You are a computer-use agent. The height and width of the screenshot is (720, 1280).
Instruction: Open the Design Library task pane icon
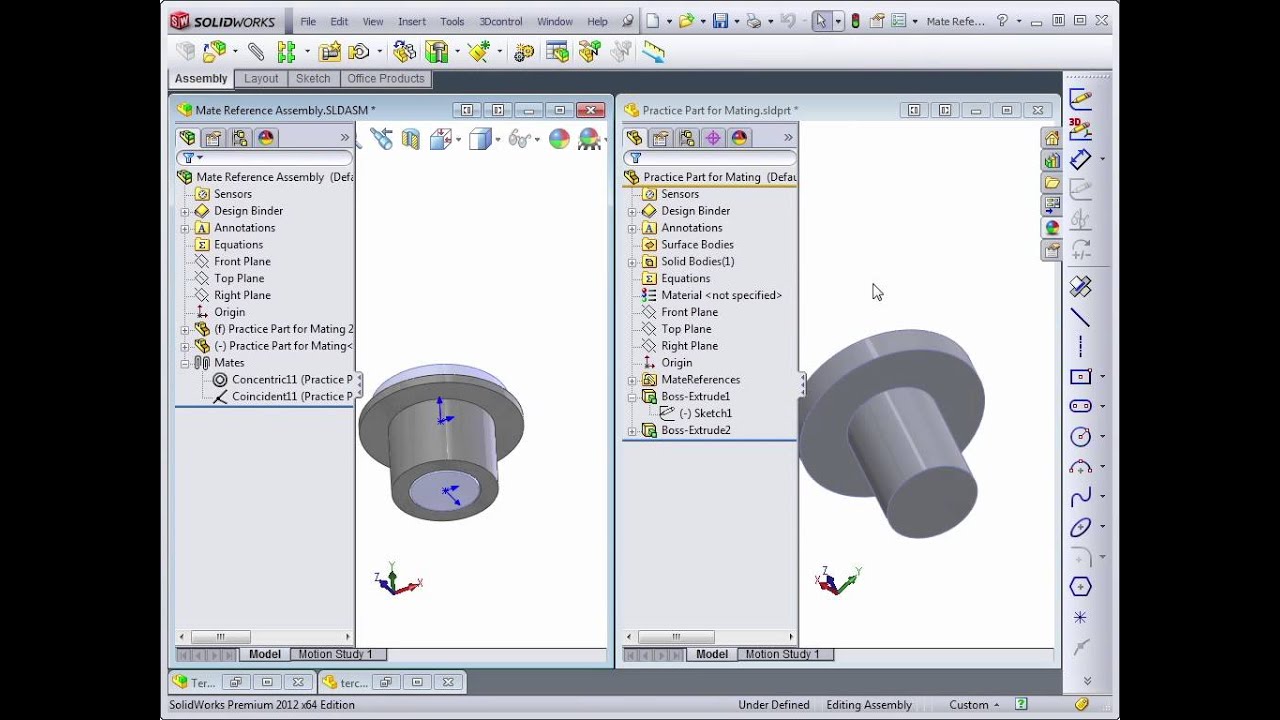(x=1051, y=160)
